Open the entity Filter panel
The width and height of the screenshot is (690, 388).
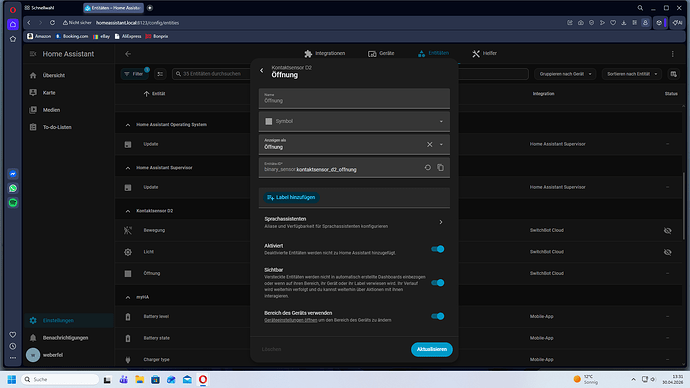[134, 74]
